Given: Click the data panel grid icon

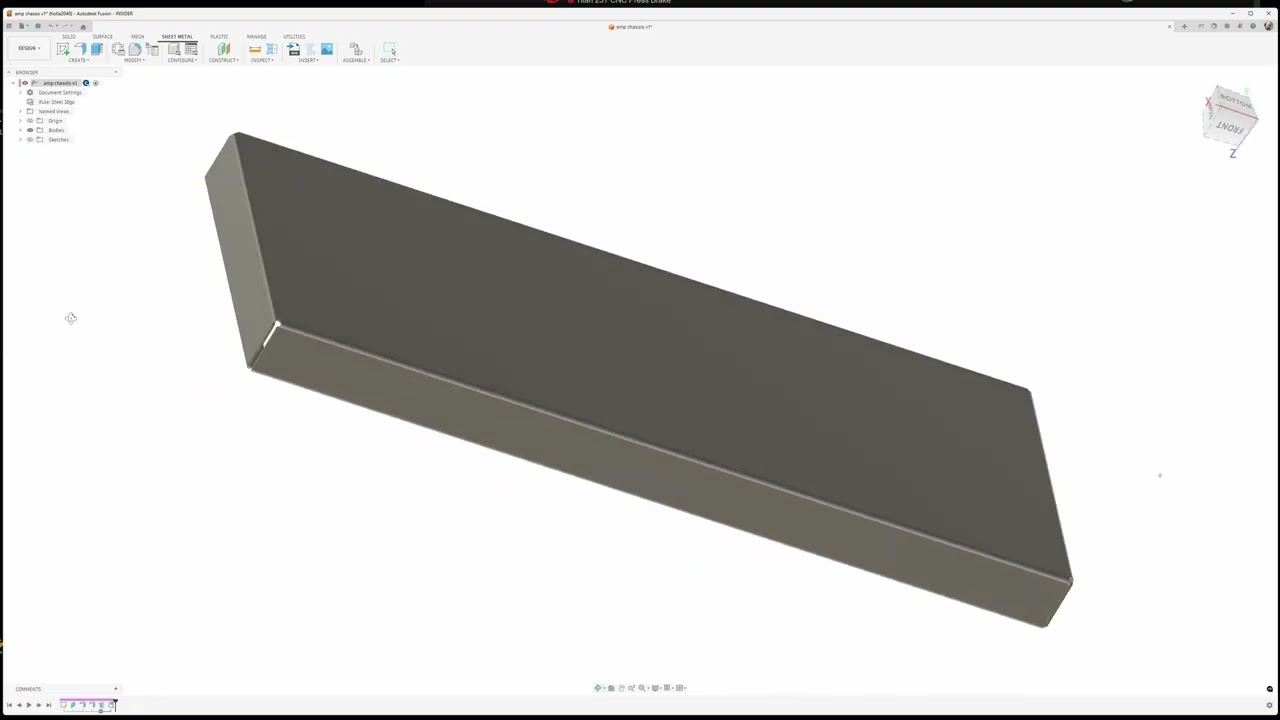Looking at the screenshot, I should [9, 26].
